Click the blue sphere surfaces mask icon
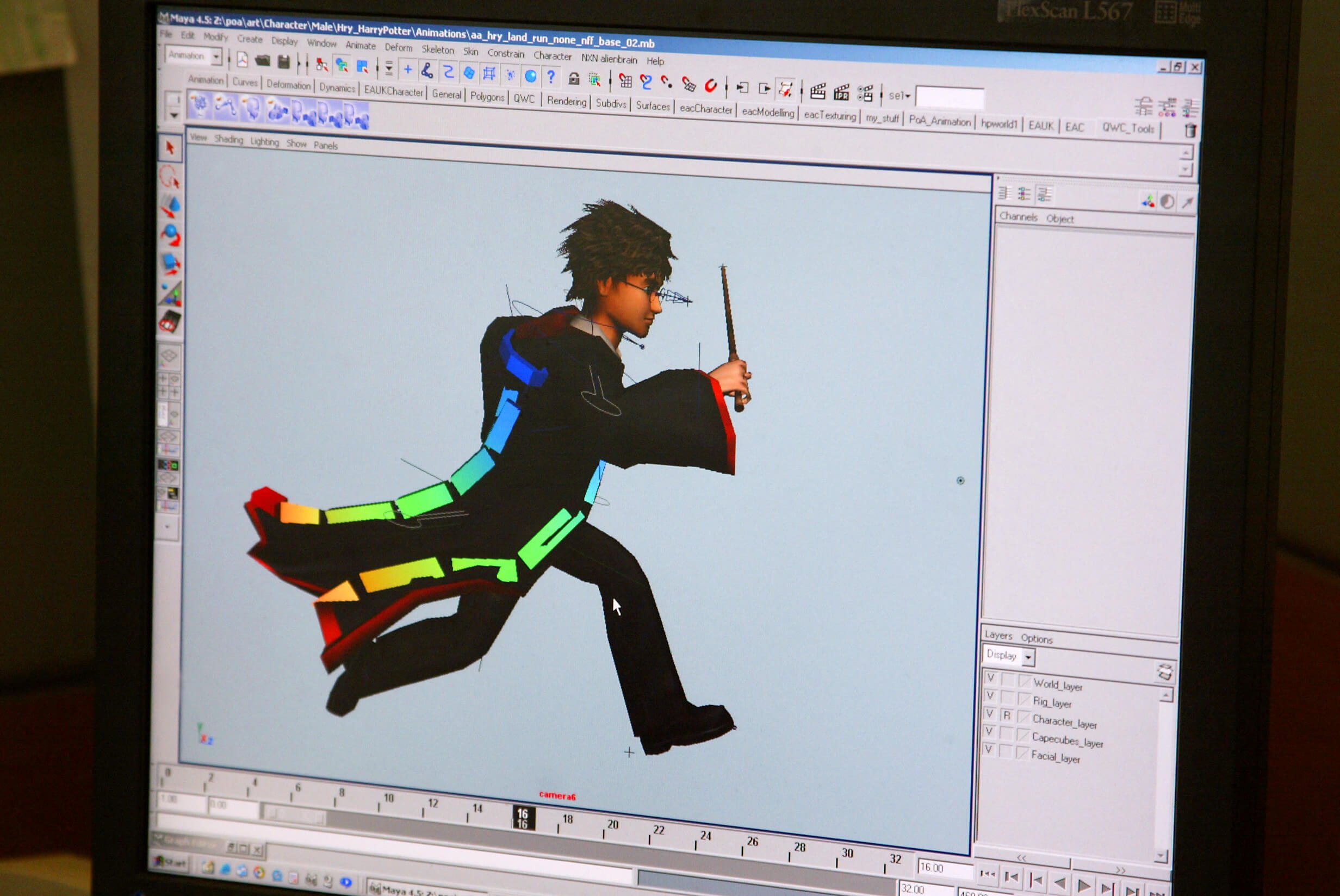Screen dimensions: 1340x896 [x=531, y=76]
